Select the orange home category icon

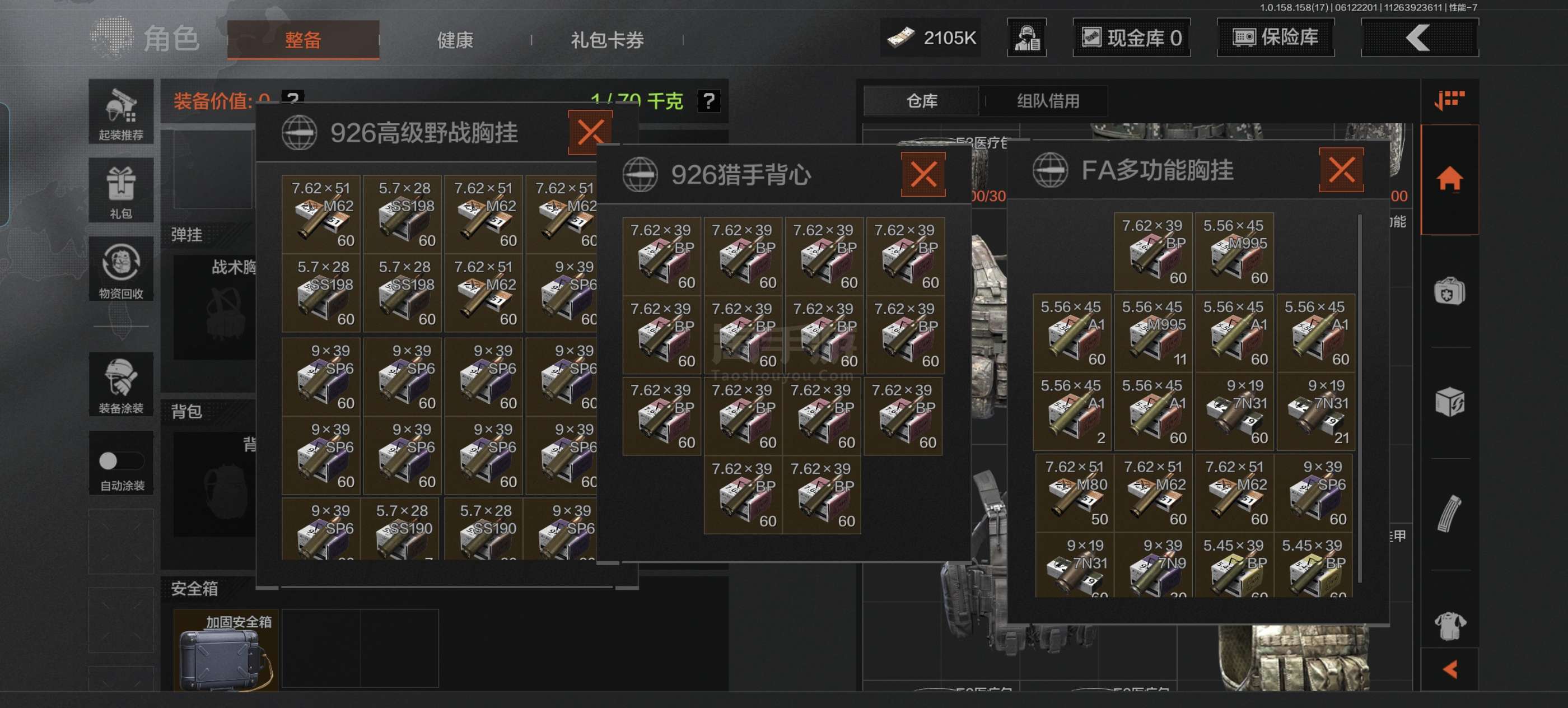[x=1450, y=180]
